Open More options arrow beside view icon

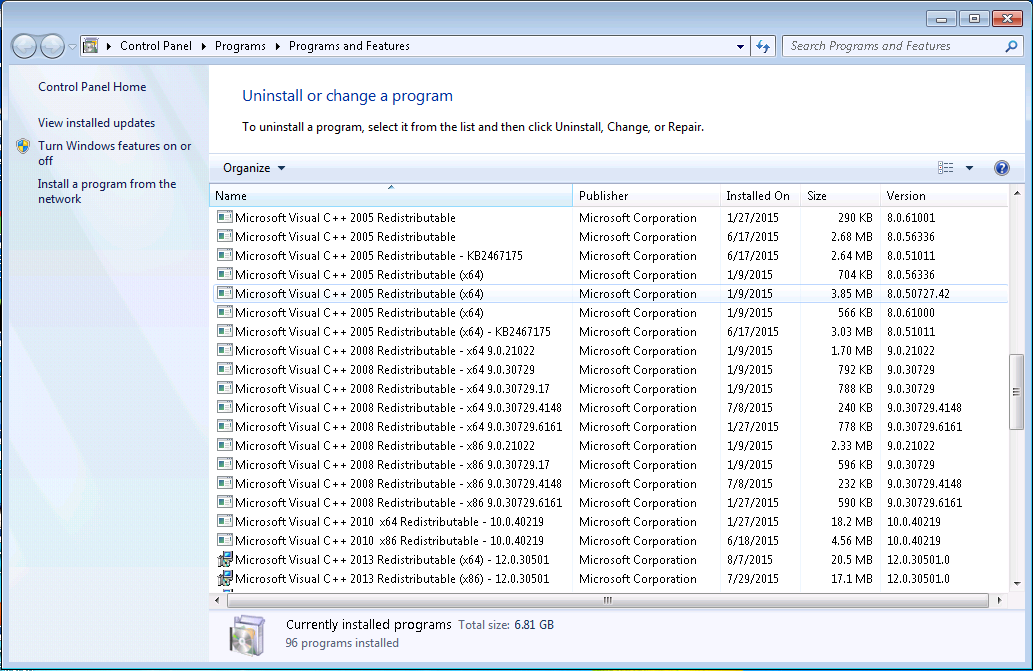coord(969,168)
